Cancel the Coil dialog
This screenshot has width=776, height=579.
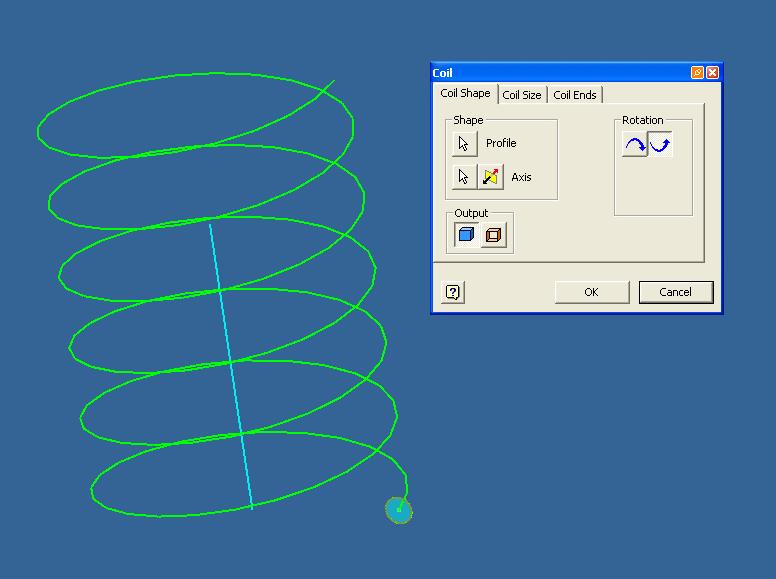pyautogui.click(x=676, y=292)
